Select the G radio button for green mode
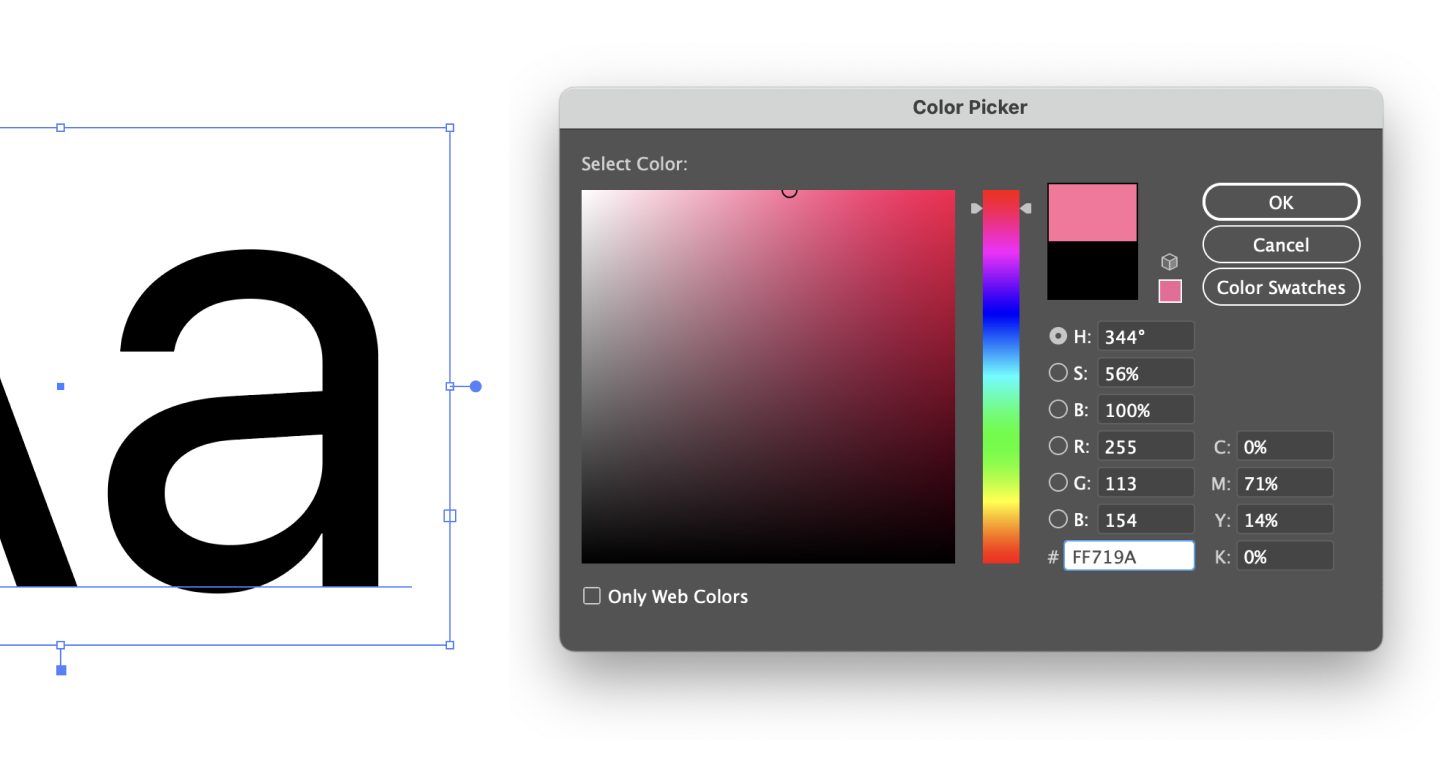The width and height of the screenshot is (1440, 775). [1057, 482]
